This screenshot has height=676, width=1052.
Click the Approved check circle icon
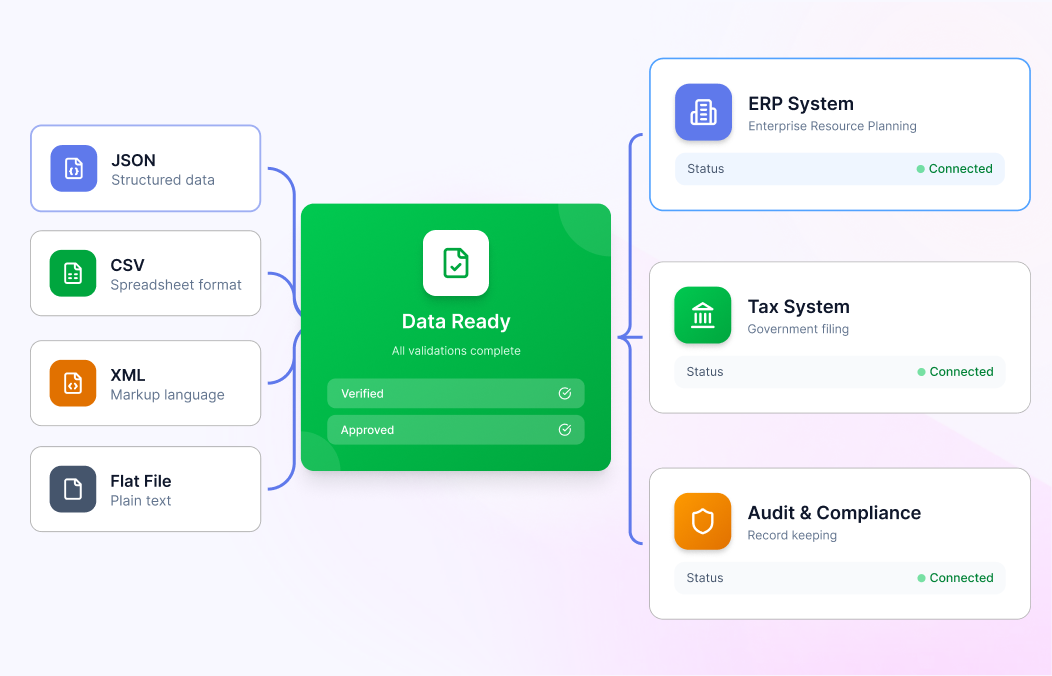(x=565, y=430)
